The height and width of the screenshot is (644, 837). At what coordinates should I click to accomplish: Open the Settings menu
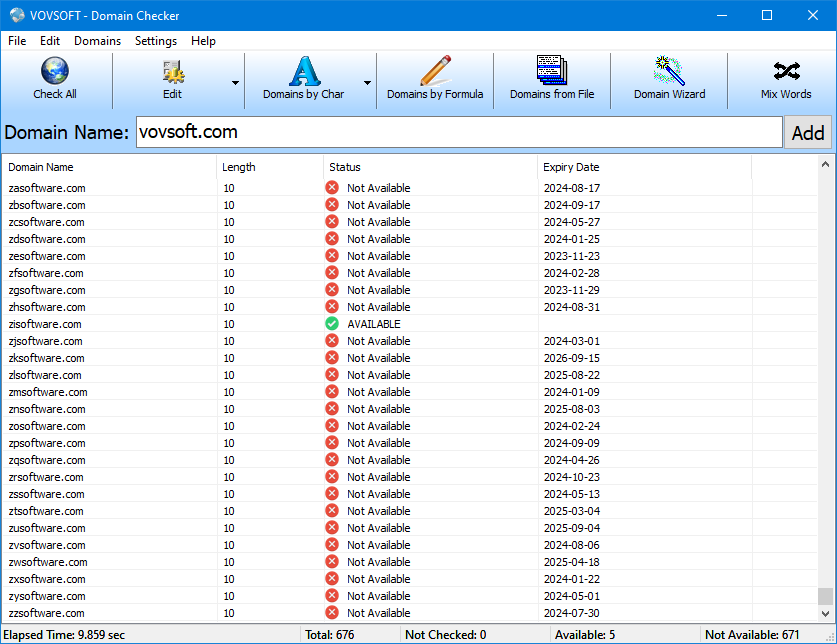point(156,41)
